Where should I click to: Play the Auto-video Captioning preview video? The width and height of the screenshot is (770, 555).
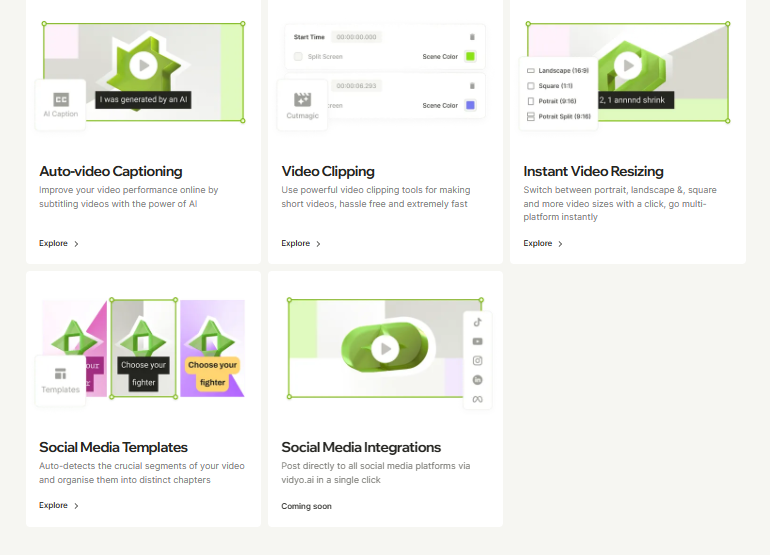143,66
